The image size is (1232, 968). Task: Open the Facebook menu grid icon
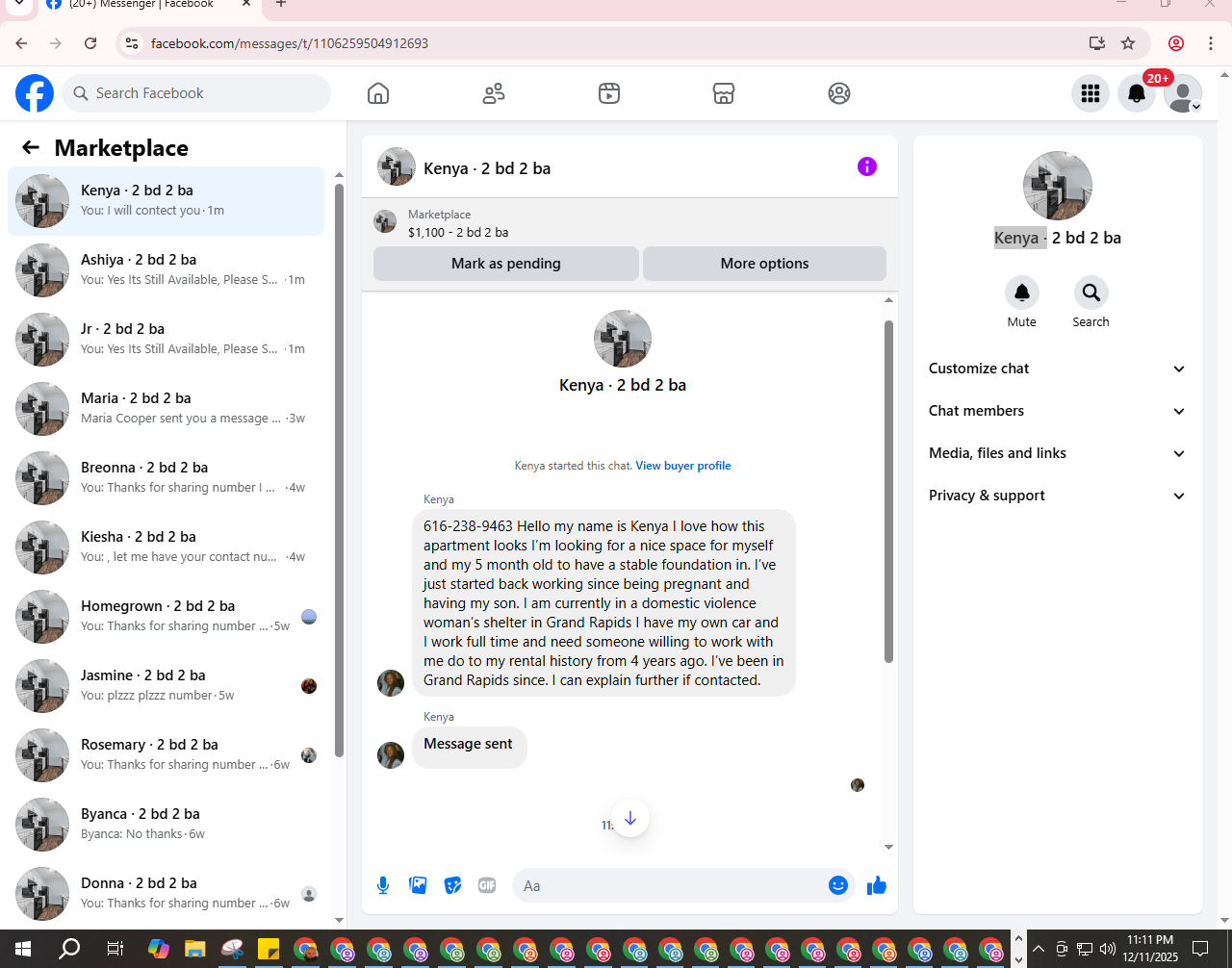pyautogui.click(x=1091, y=93)
